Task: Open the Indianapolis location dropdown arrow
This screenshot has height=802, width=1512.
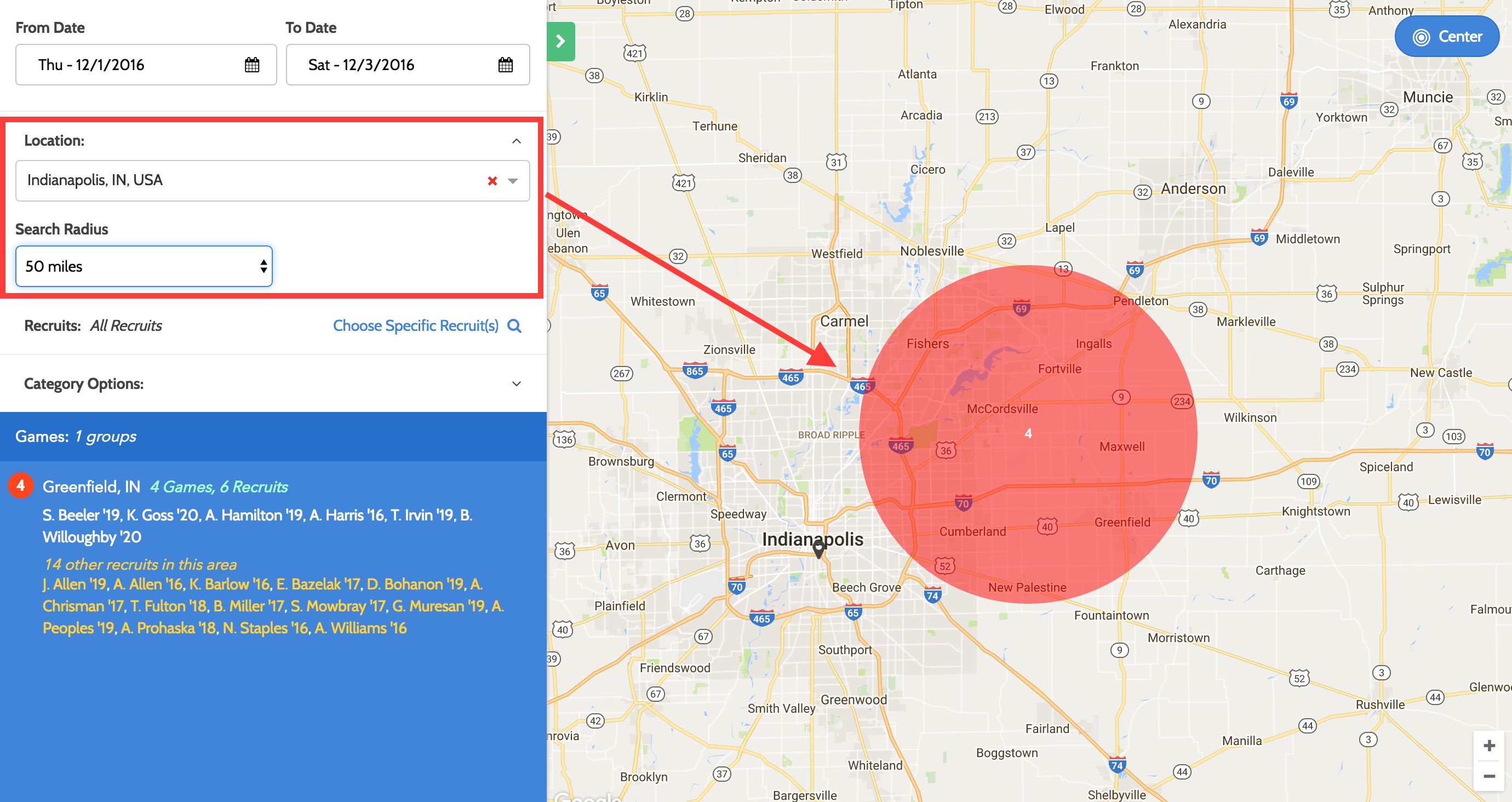Action: pos(513,181)
